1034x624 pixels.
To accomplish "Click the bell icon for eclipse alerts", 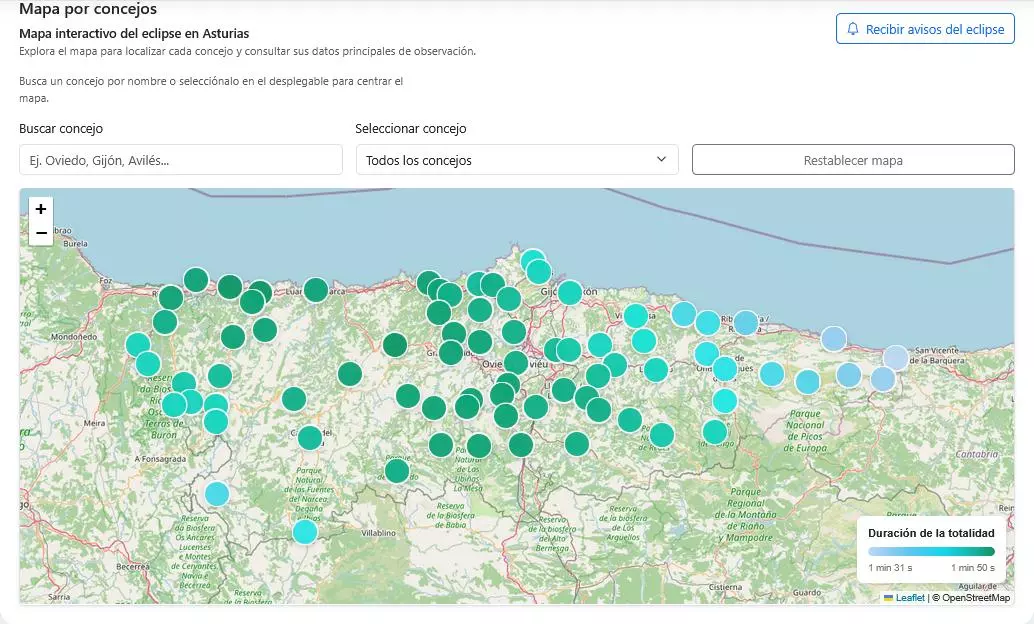I will point(853,30).
